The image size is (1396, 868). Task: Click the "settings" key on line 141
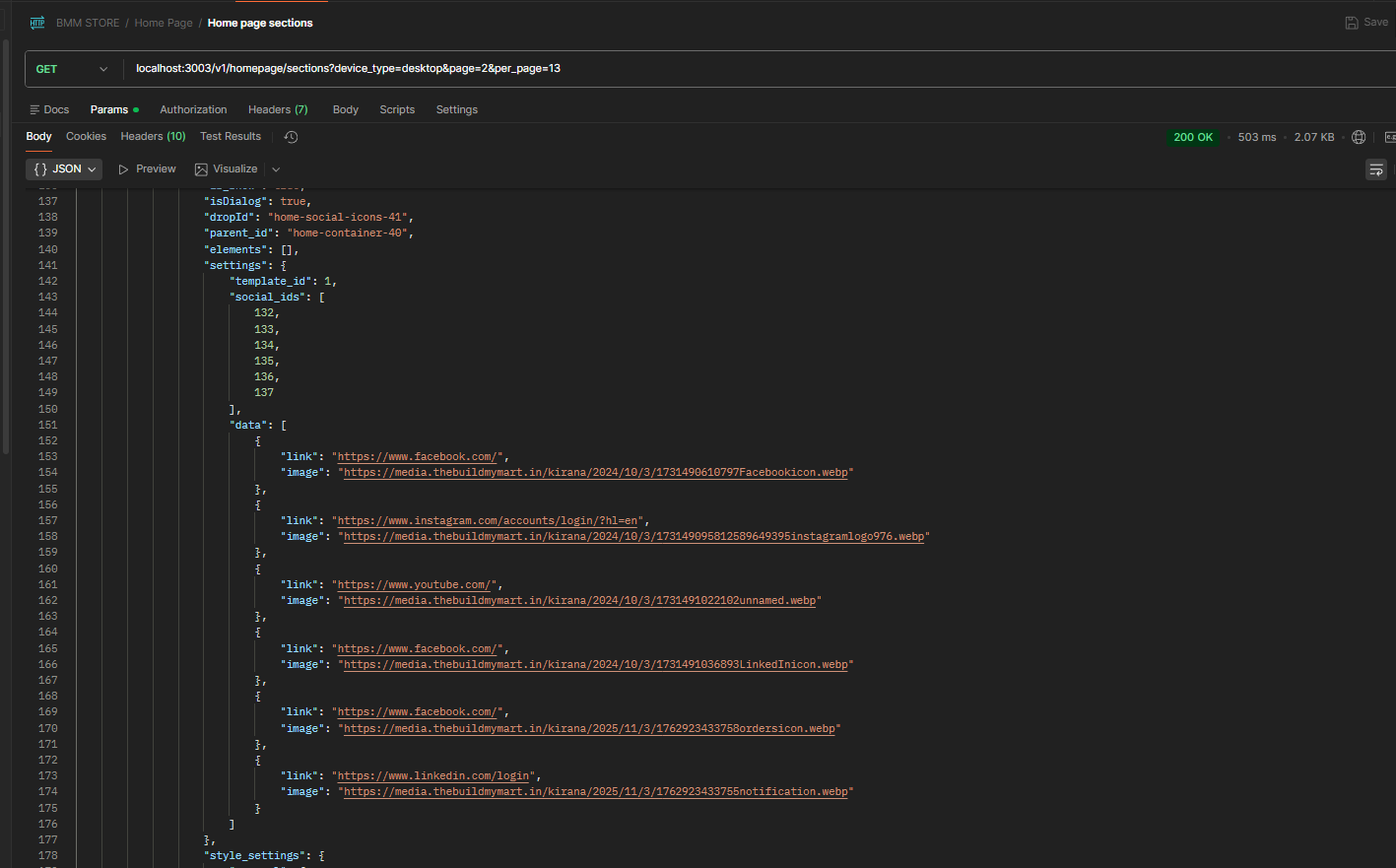pos(235,266)
